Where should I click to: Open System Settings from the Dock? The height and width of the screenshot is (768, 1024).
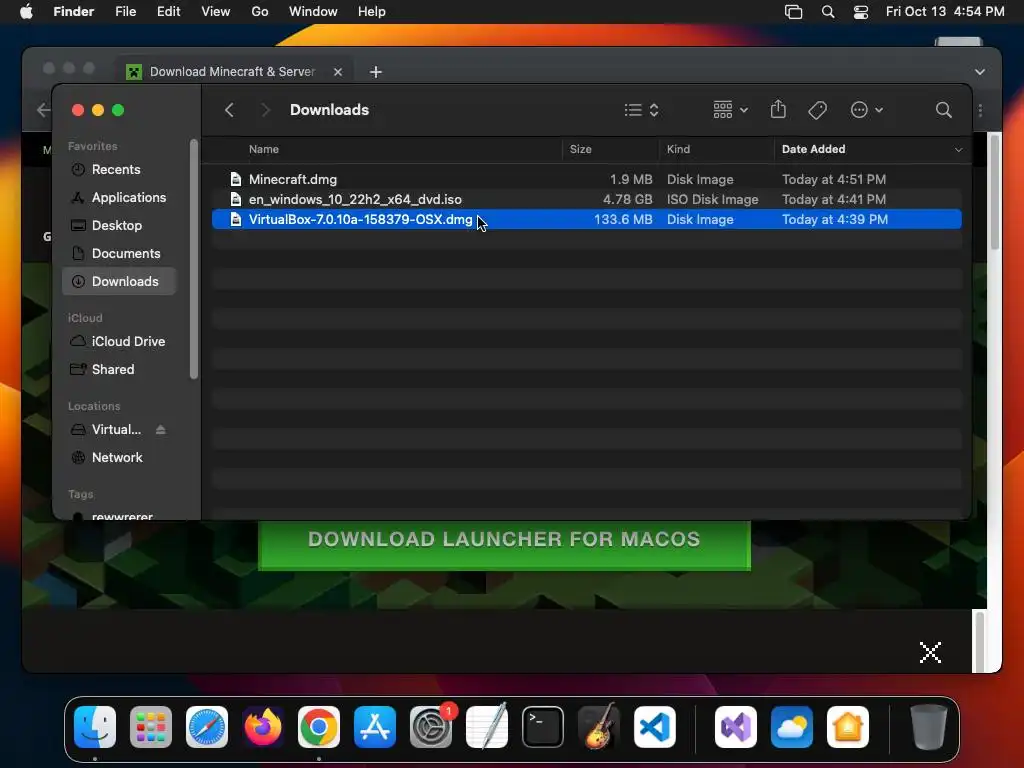coord(431,727)
